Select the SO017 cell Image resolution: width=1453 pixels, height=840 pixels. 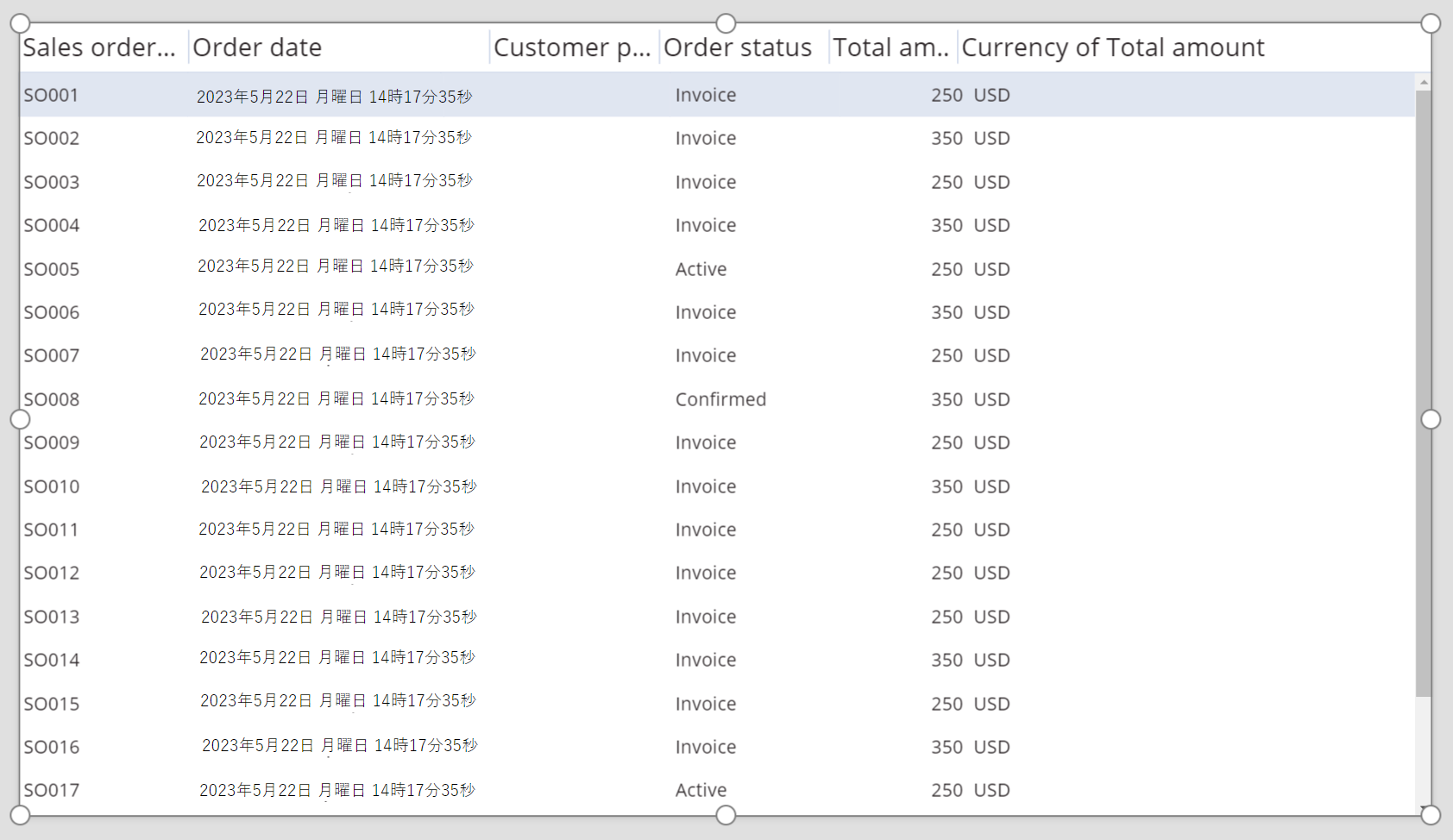coord(51,790)
